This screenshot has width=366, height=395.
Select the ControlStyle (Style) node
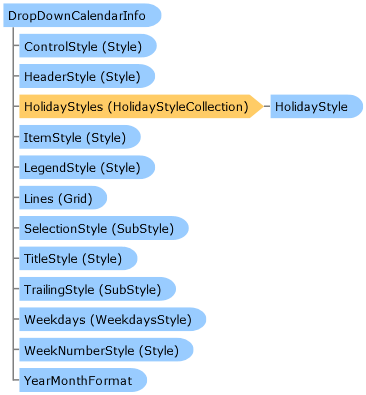coord(88,46)
